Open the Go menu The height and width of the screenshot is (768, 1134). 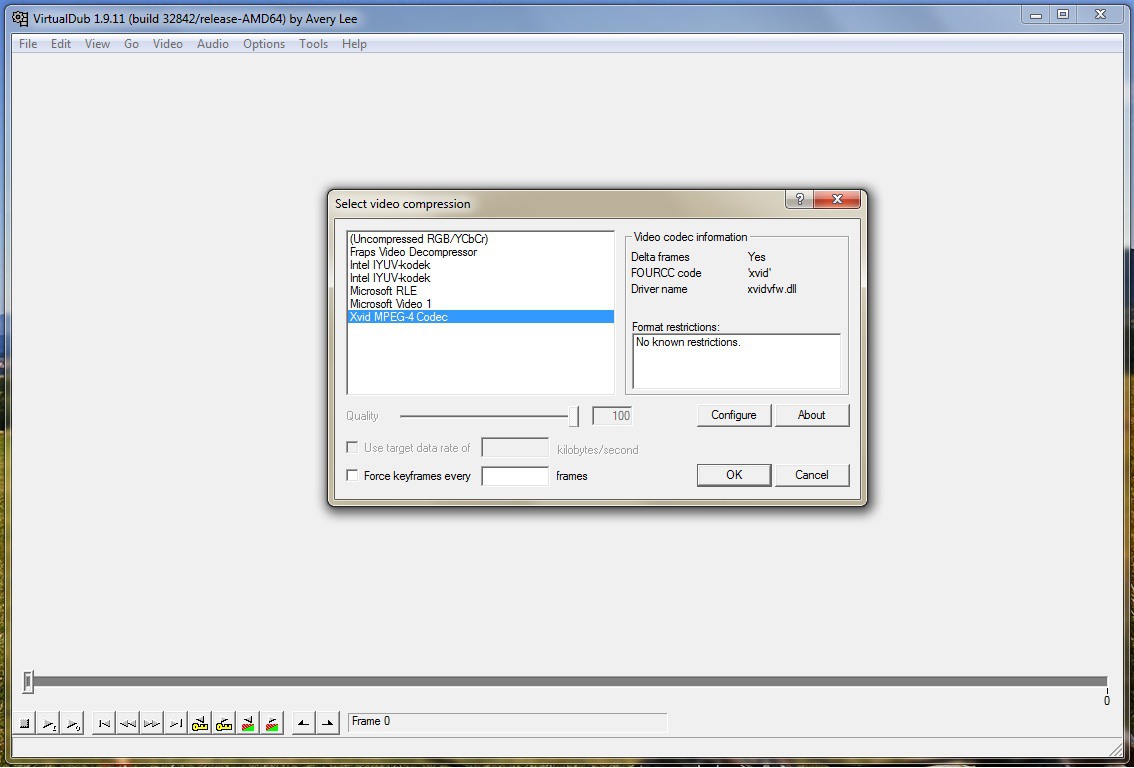point(131,44)
